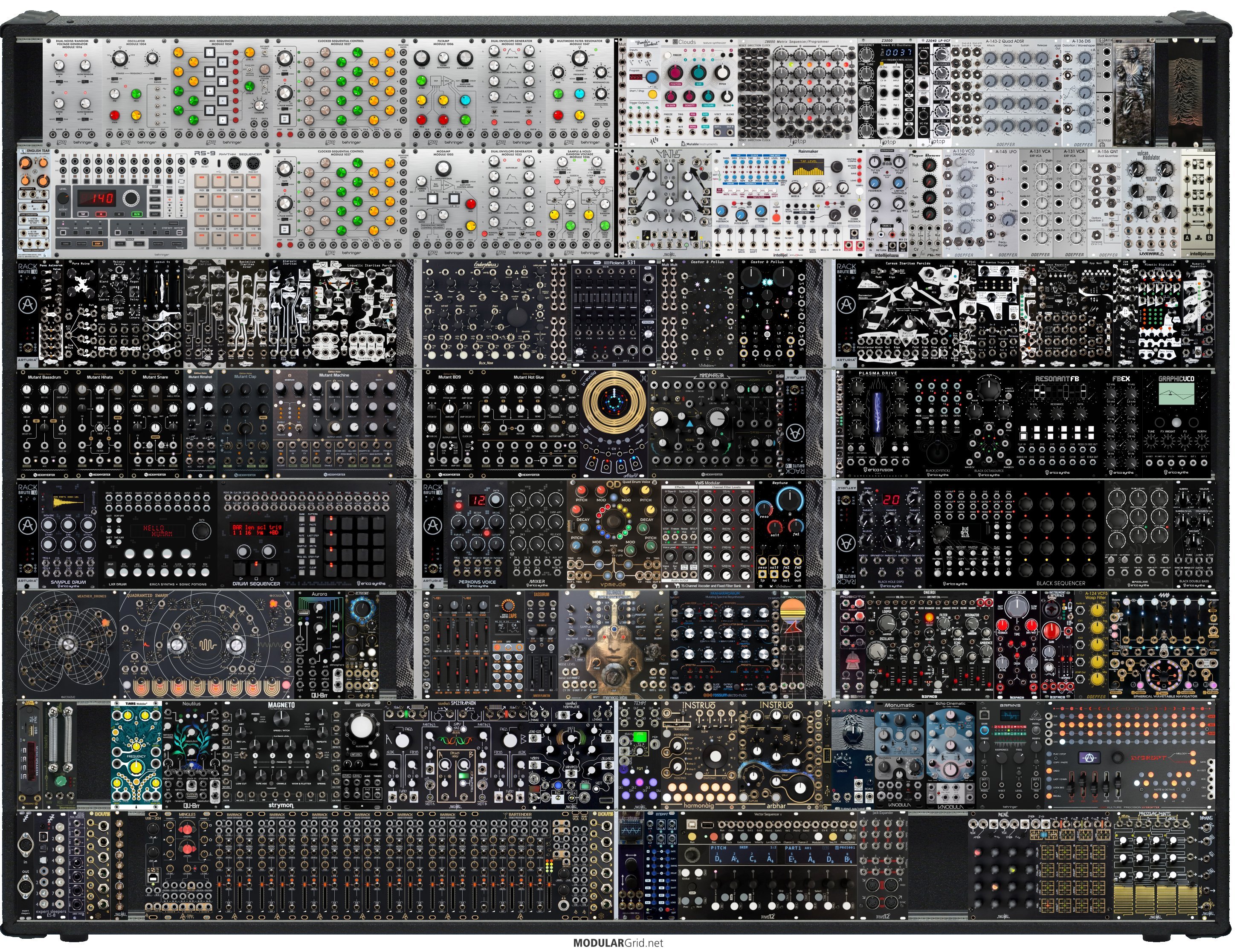1237x952 pixels.
Task: Click the Mutant Machine module
Action: (335, 424)
